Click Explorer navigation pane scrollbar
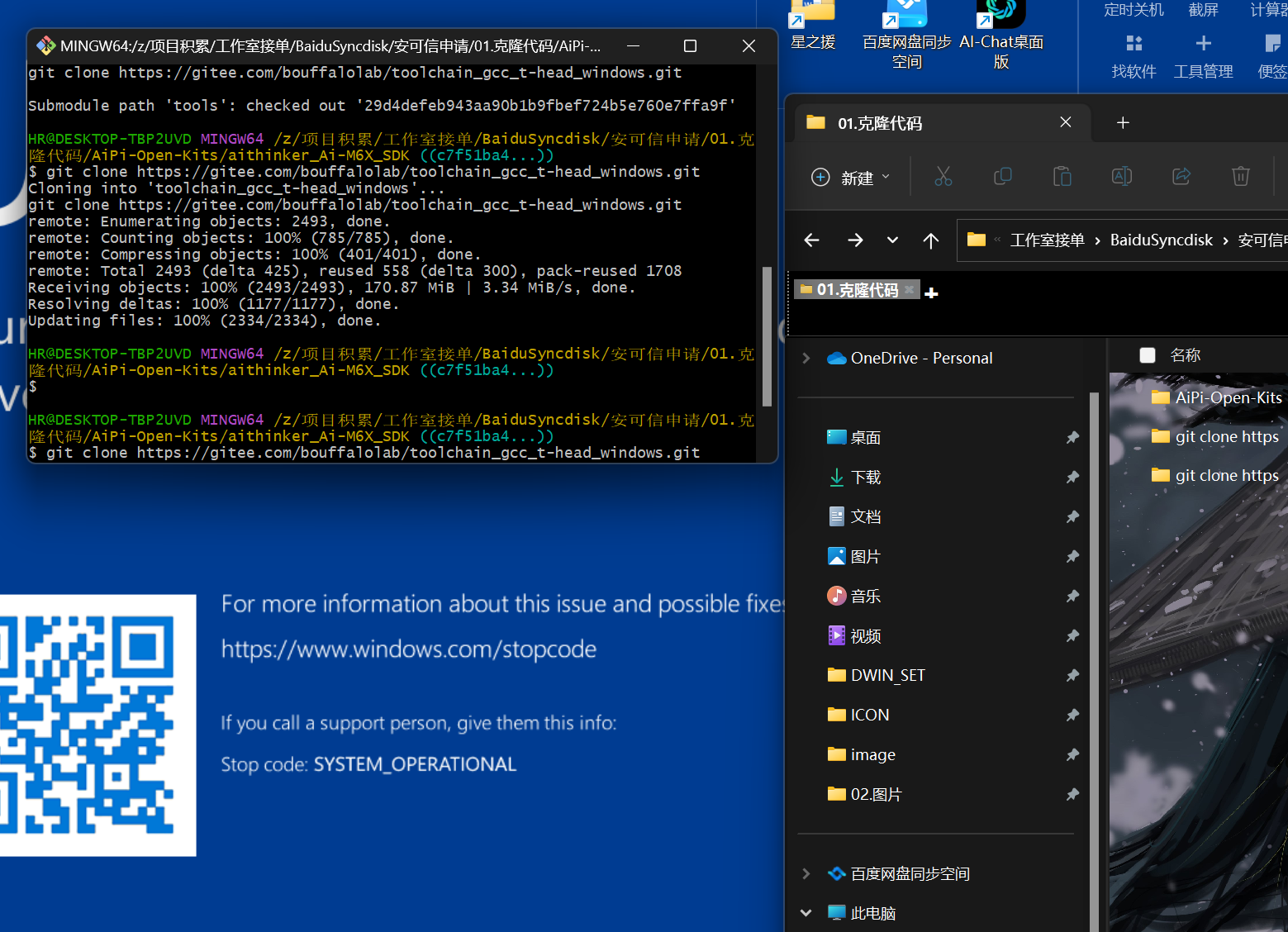 coord(1094,661)
